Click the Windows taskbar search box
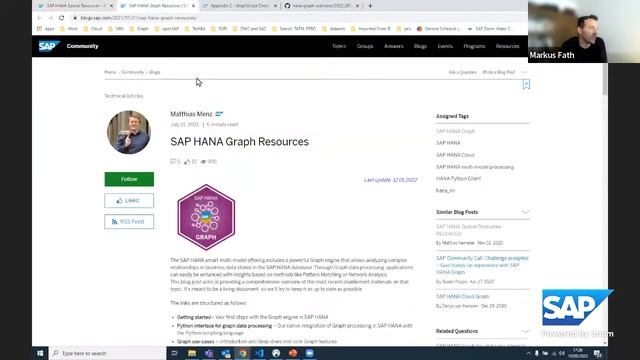This screenshot has width=640, height=360. pyautogui.click(x=107, y=353)
